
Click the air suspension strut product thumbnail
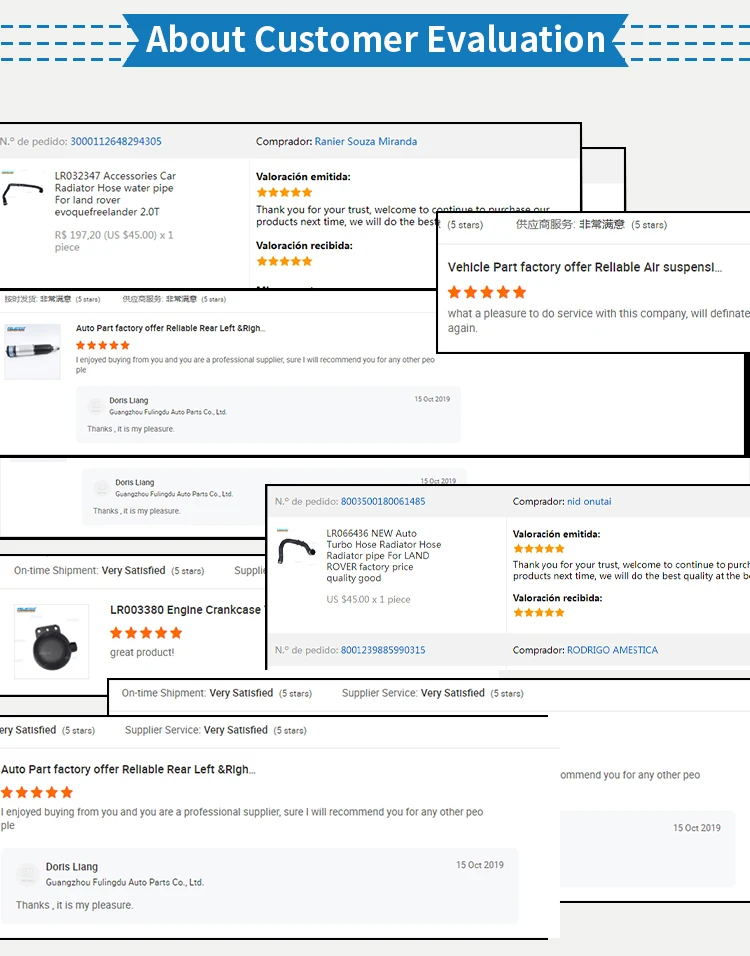(32, 351)
